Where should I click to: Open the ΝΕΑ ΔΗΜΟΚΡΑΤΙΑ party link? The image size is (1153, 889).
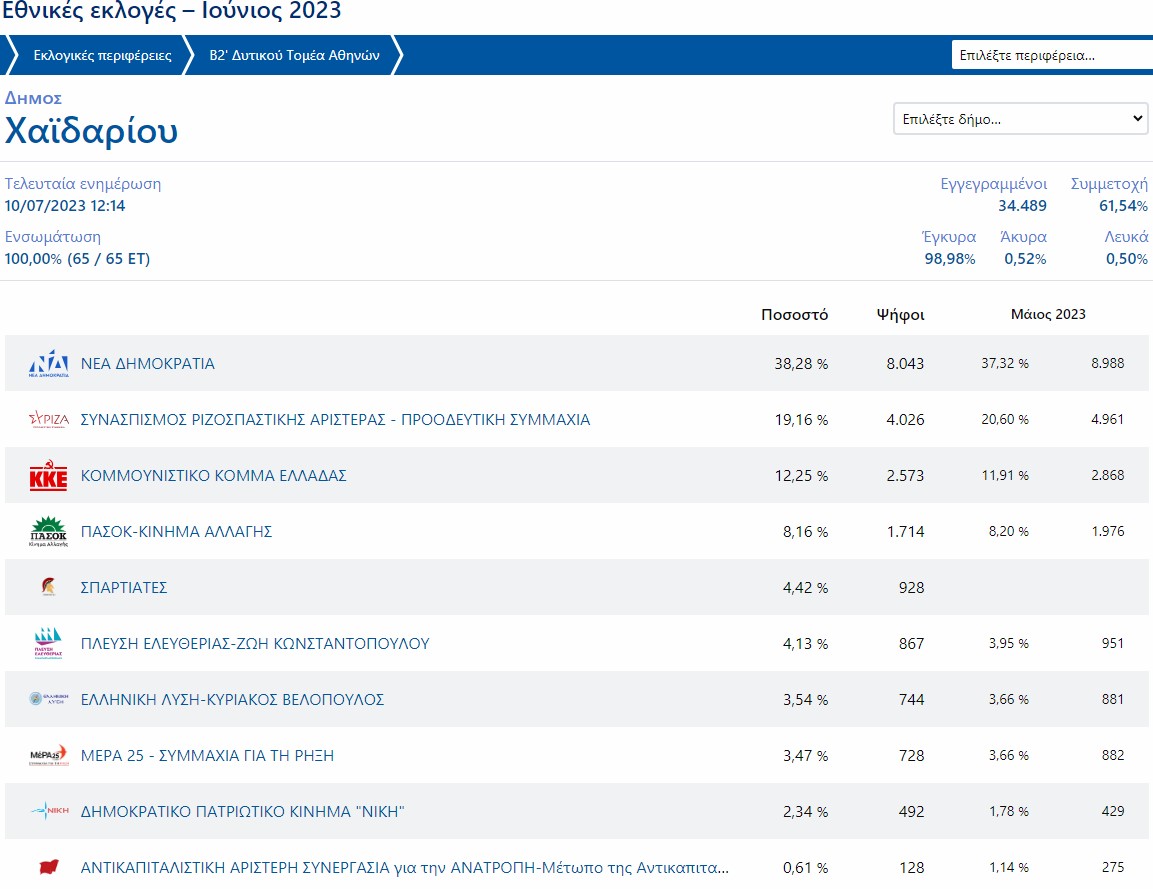coord(148,363)
